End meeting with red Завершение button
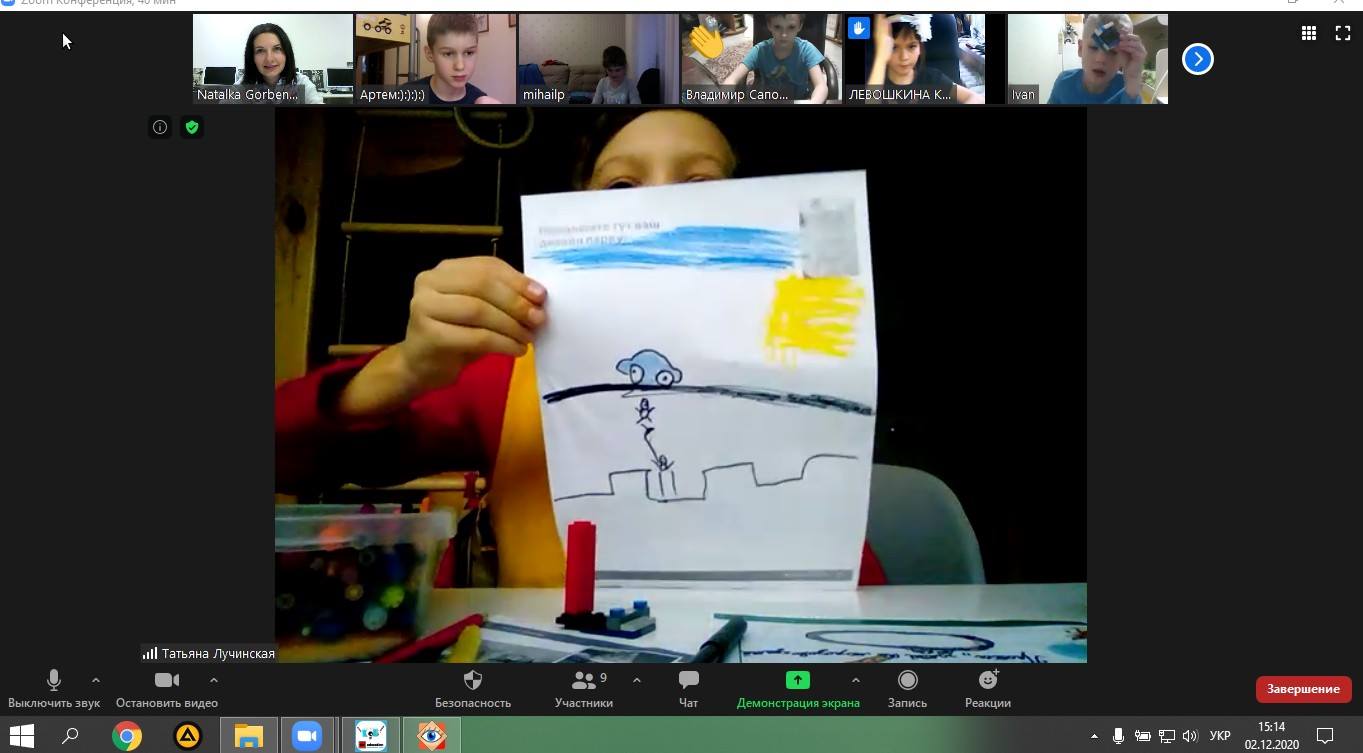 tap(1303, 689)
